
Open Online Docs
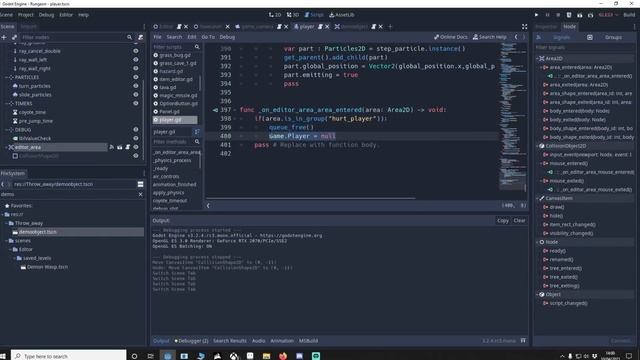pyautogui.click(x=451, y=37)
